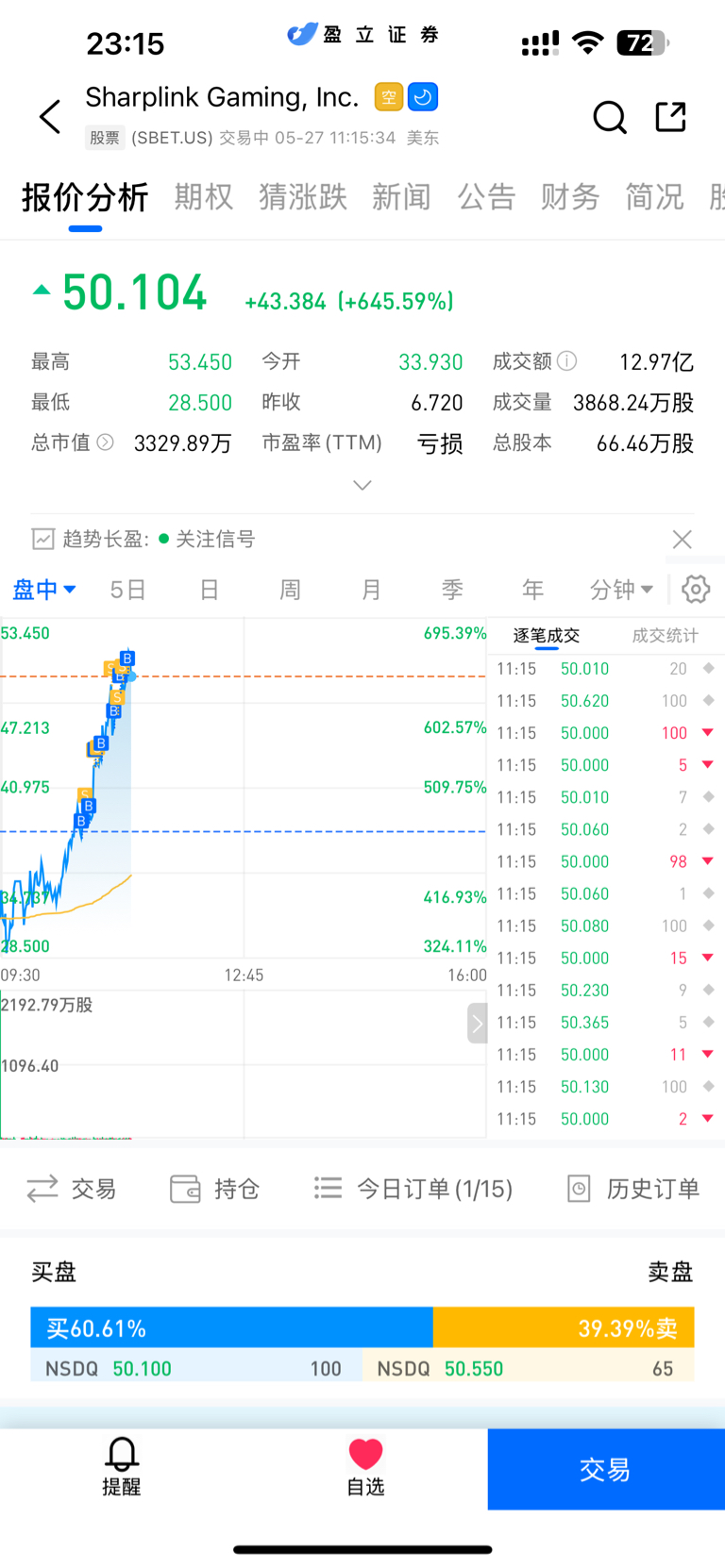
Task: Open the 盘中 session dropdown
Action: tap(43, 590)
